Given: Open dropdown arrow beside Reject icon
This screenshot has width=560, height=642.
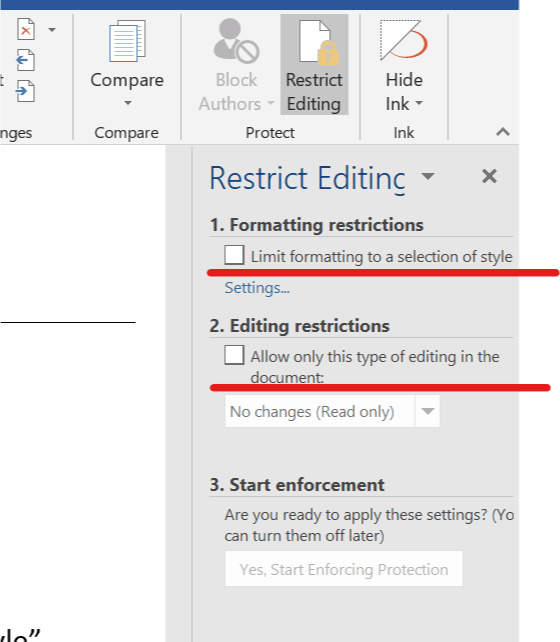Looking at the screenshot, I should (x=52, y=29).
